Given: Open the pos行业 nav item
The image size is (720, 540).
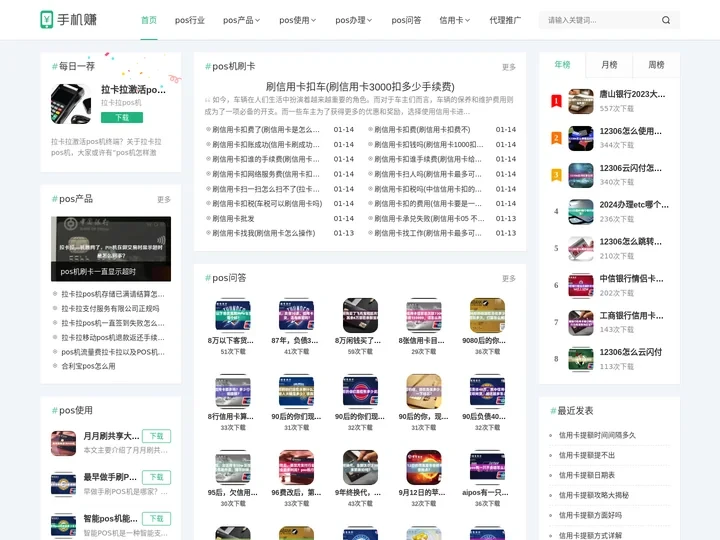Looking at the screenshot, I should click(190, 20).
